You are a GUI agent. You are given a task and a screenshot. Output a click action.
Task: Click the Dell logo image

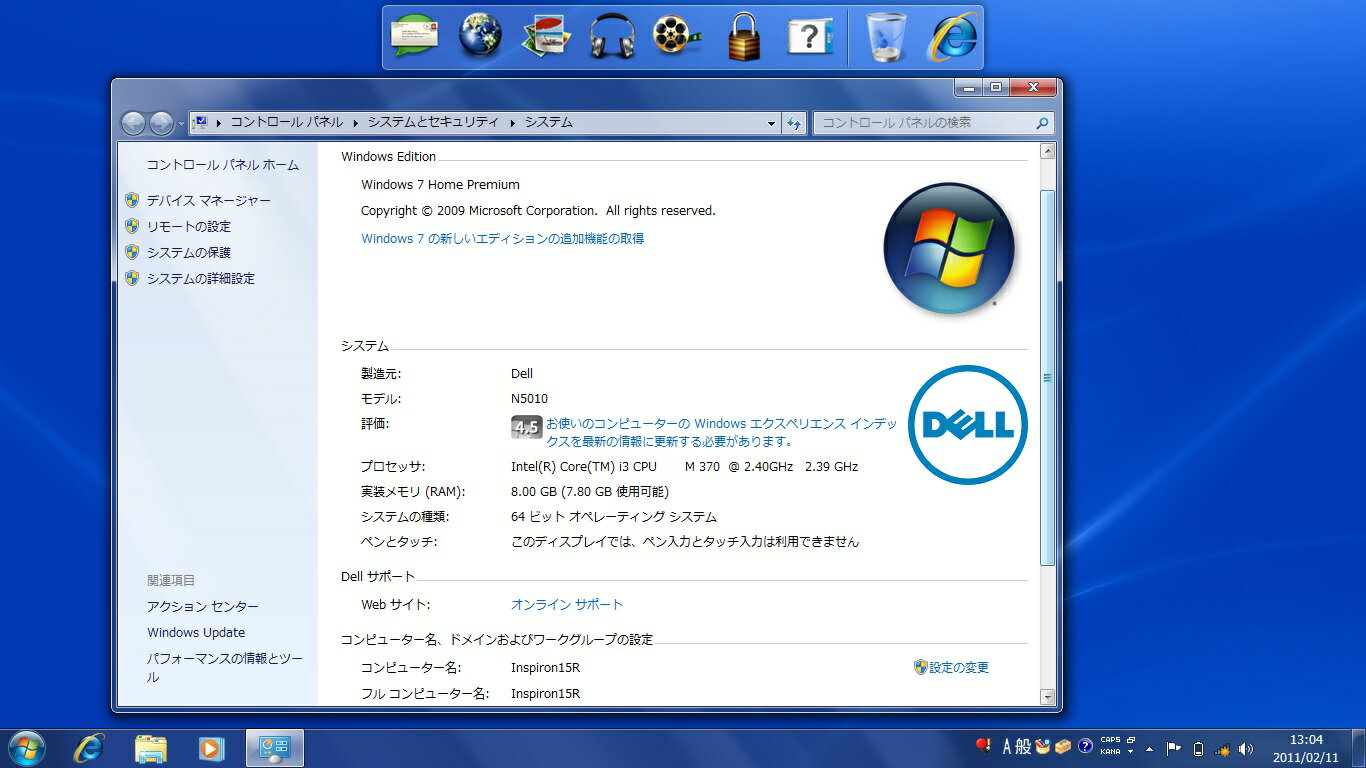pyautogui.click(x=967, y=425)
